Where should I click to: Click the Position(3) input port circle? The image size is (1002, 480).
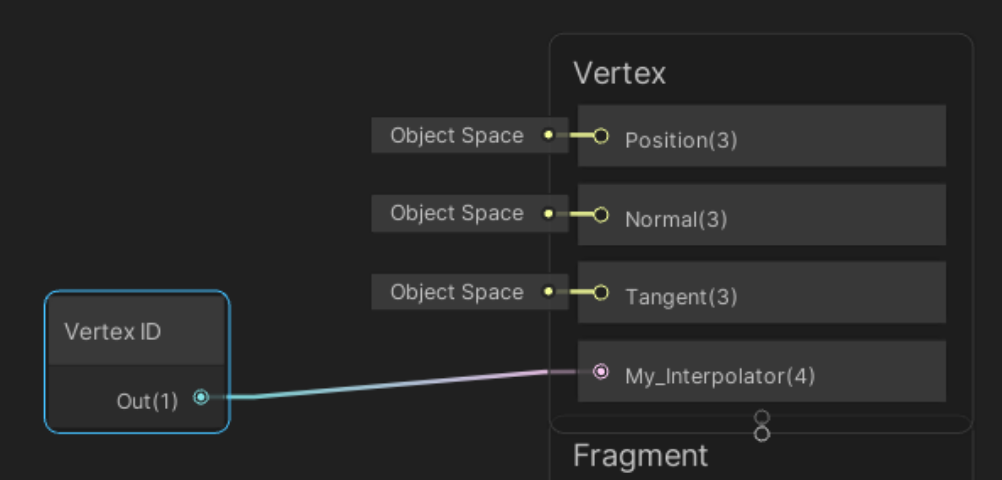[x=601, y=136]
